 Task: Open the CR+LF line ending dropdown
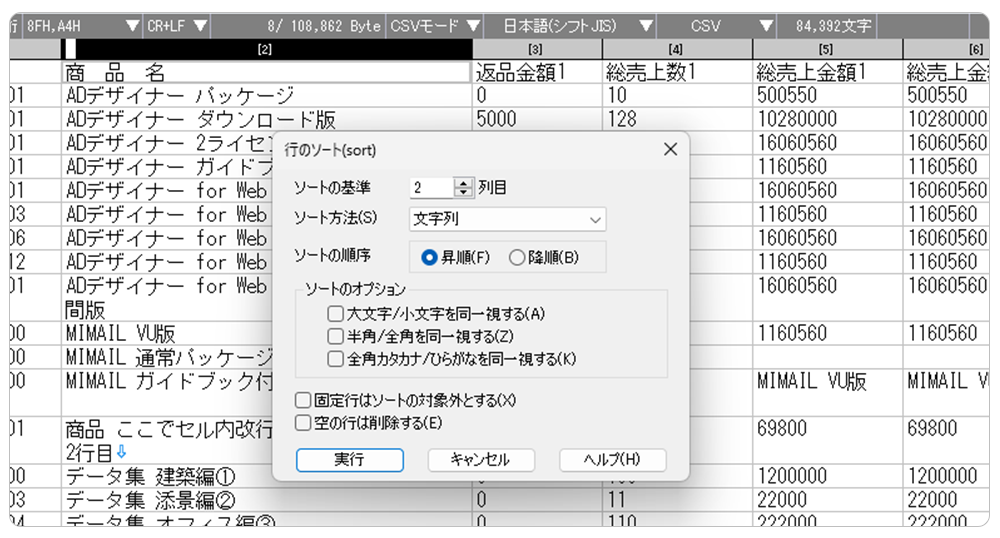click(x=177, y=26)
